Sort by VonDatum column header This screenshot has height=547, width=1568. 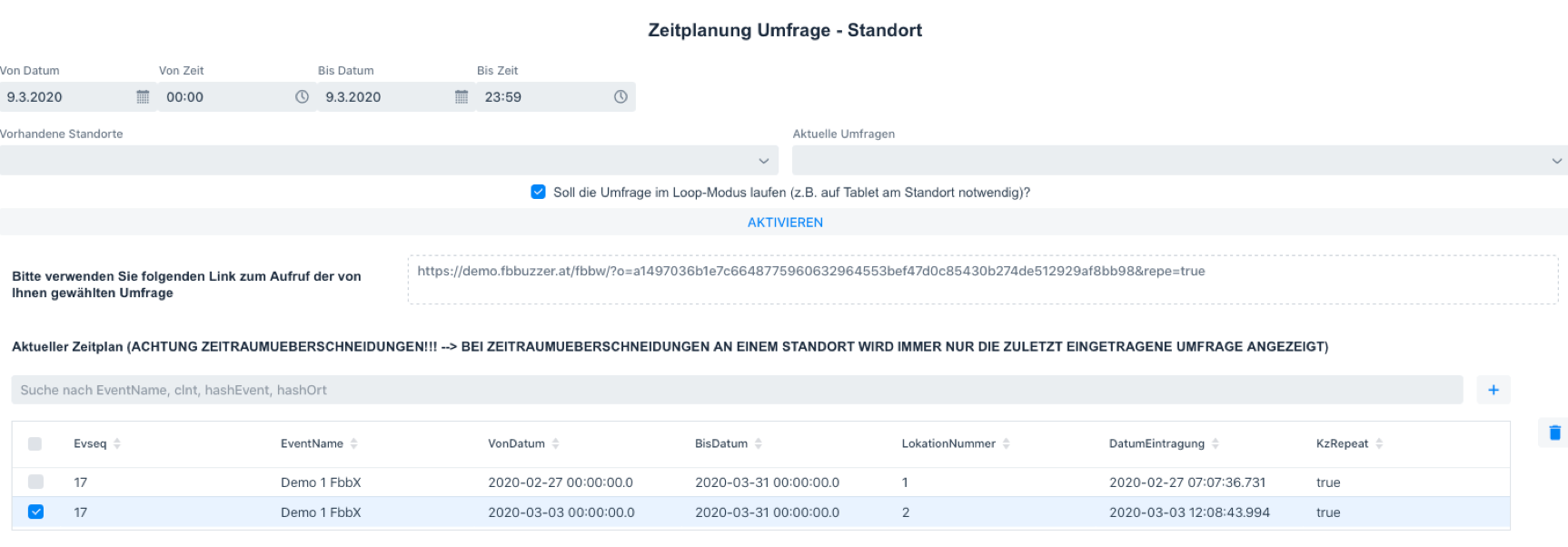516,443
